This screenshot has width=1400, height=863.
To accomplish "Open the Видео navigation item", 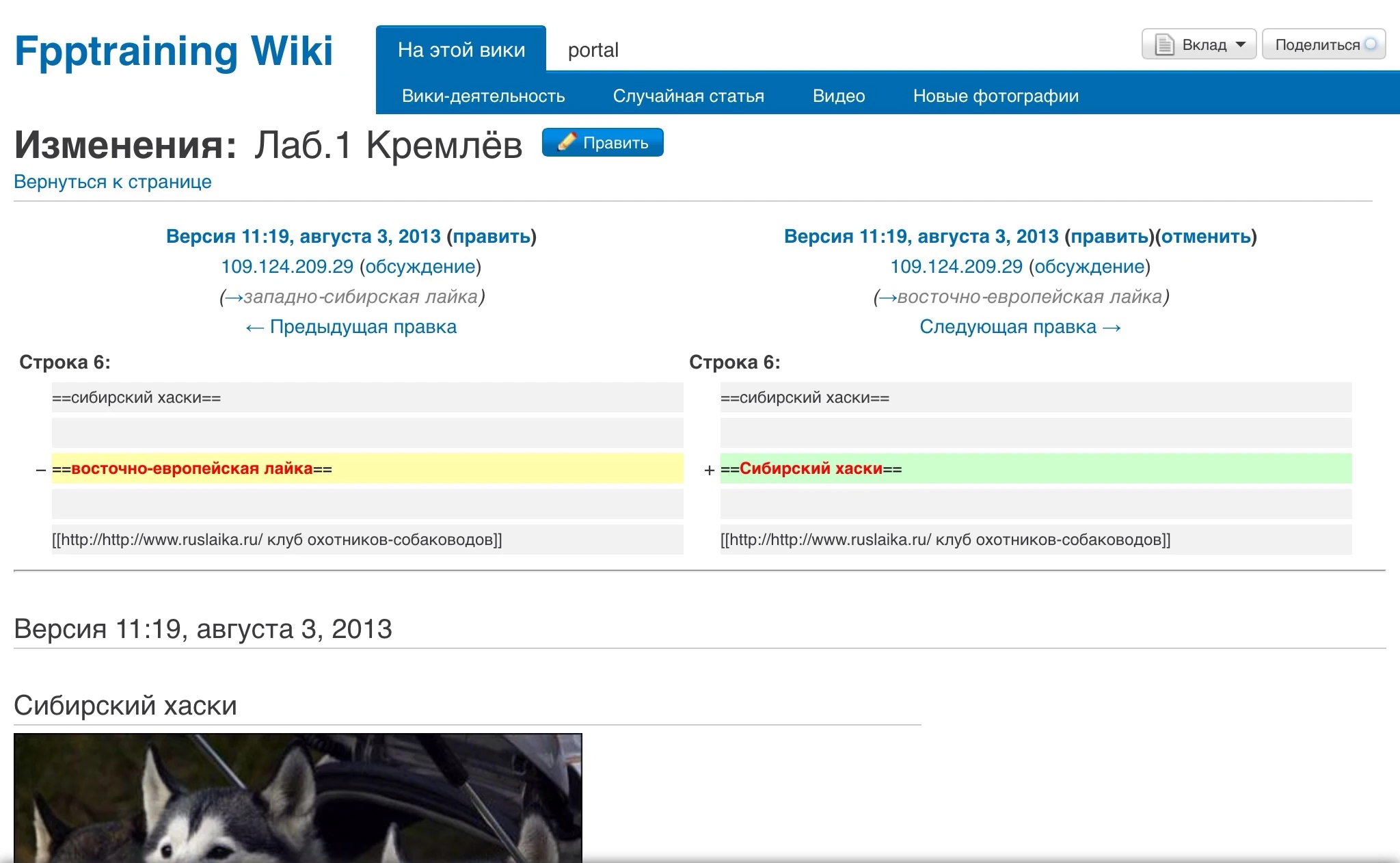I will click(x=838, y=96).
